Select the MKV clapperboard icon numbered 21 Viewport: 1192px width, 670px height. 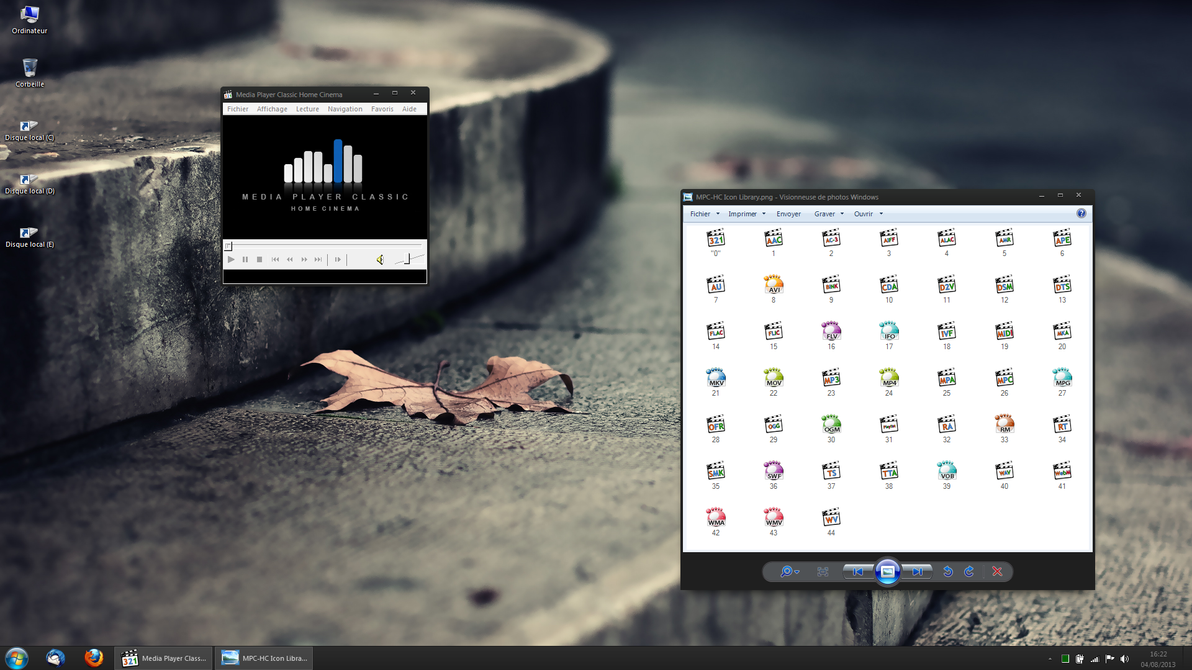715,379
